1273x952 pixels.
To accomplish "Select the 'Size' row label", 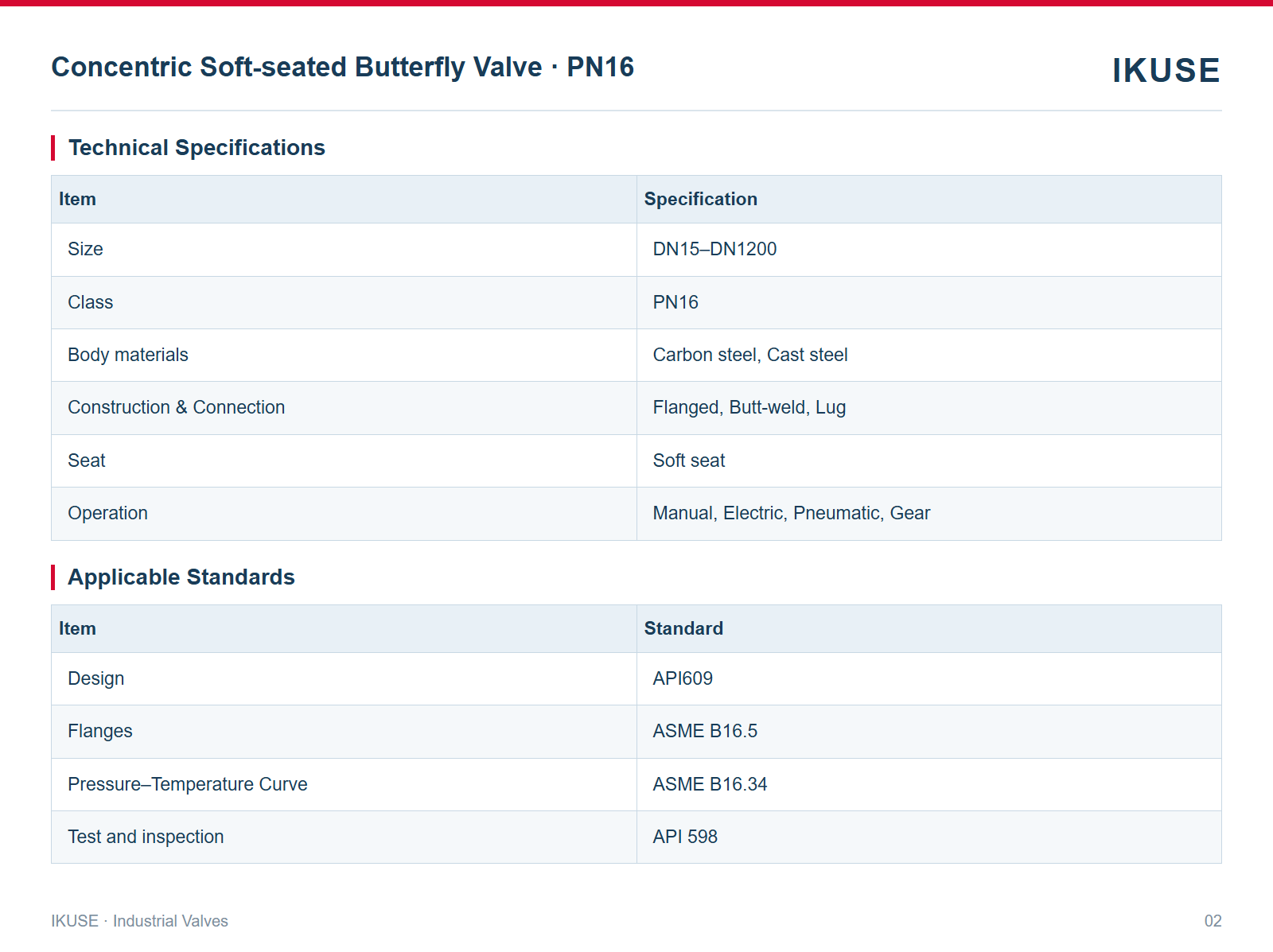I will tap(86, 250).
